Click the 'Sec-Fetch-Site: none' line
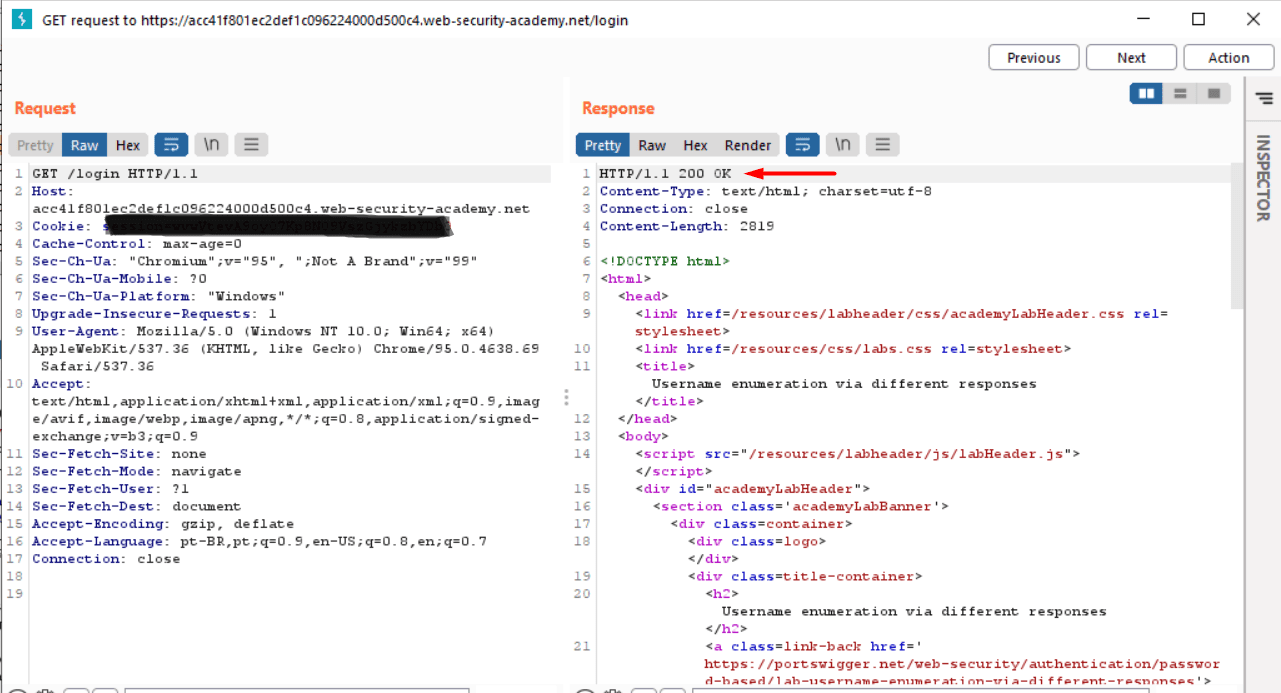 pos(120,454)
